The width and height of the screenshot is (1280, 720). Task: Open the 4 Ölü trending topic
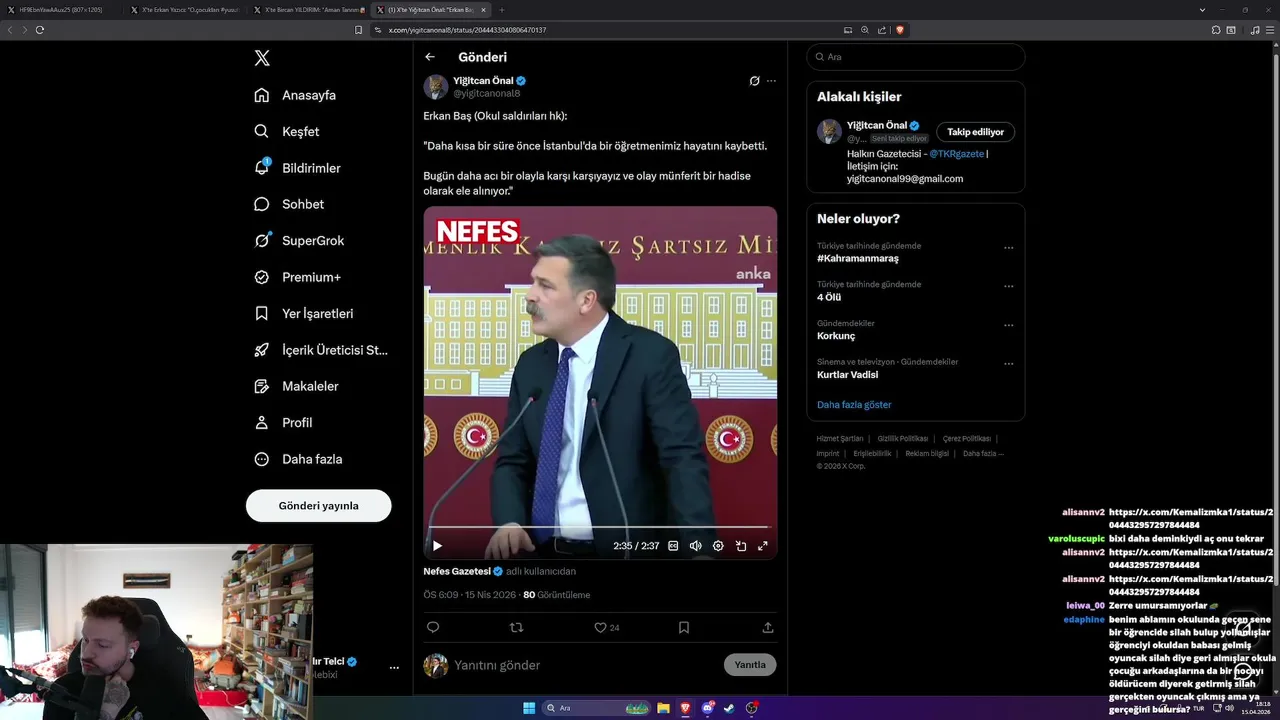coord(829,297)
